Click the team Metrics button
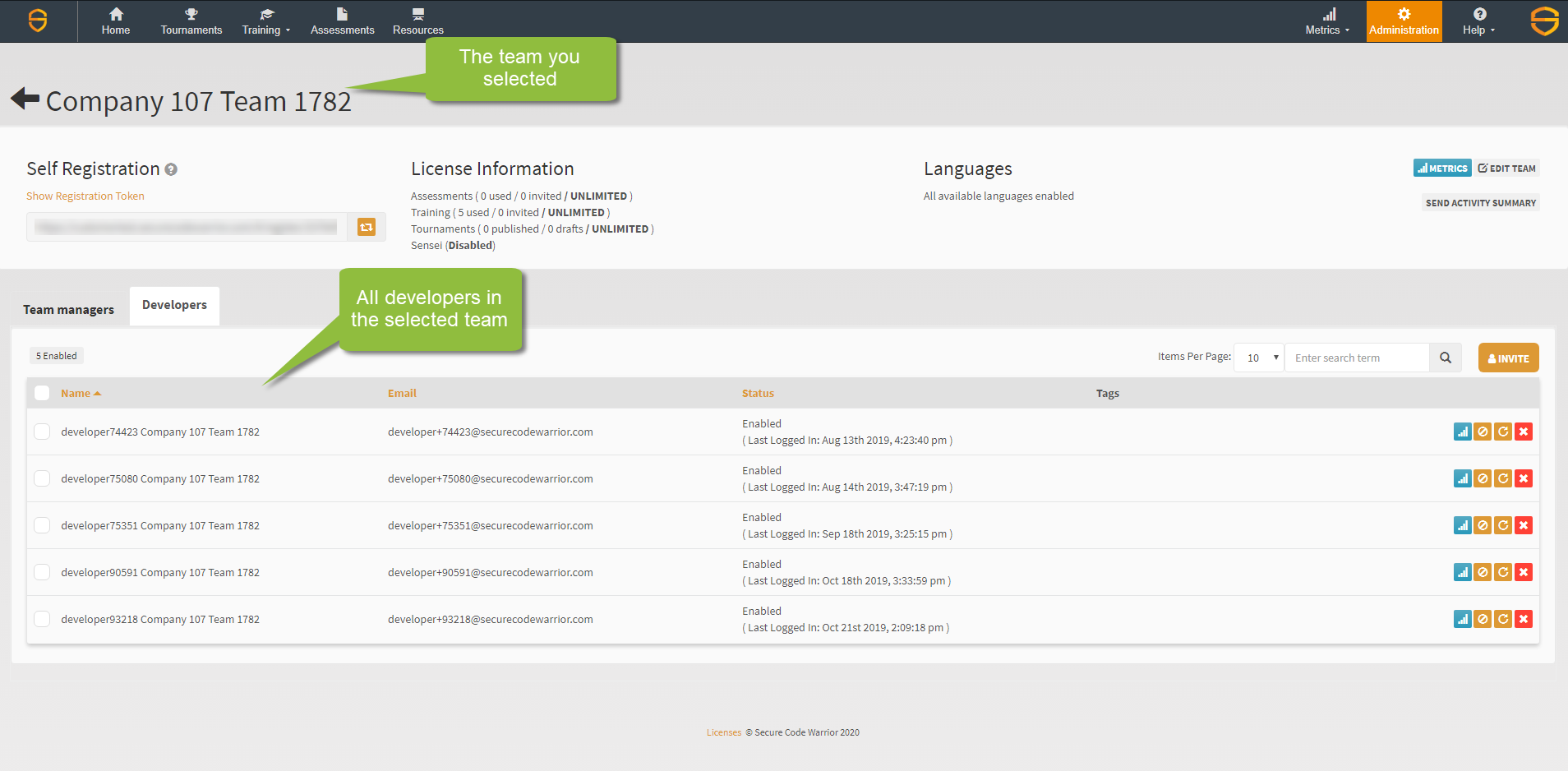This screenshot has height=771, width=1568. [1442, 168]
